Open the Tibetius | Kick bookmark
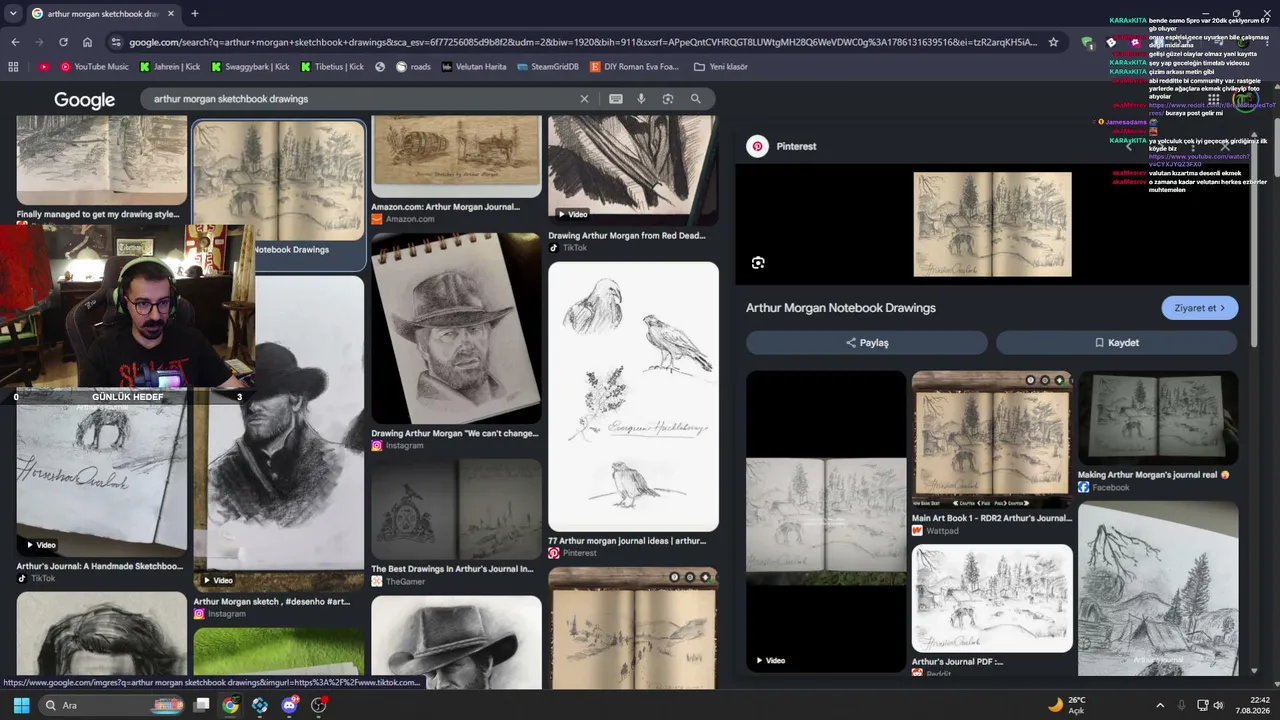Image resolution: width=1280 pixels, height=720 pixels. [x=332, y=67]
